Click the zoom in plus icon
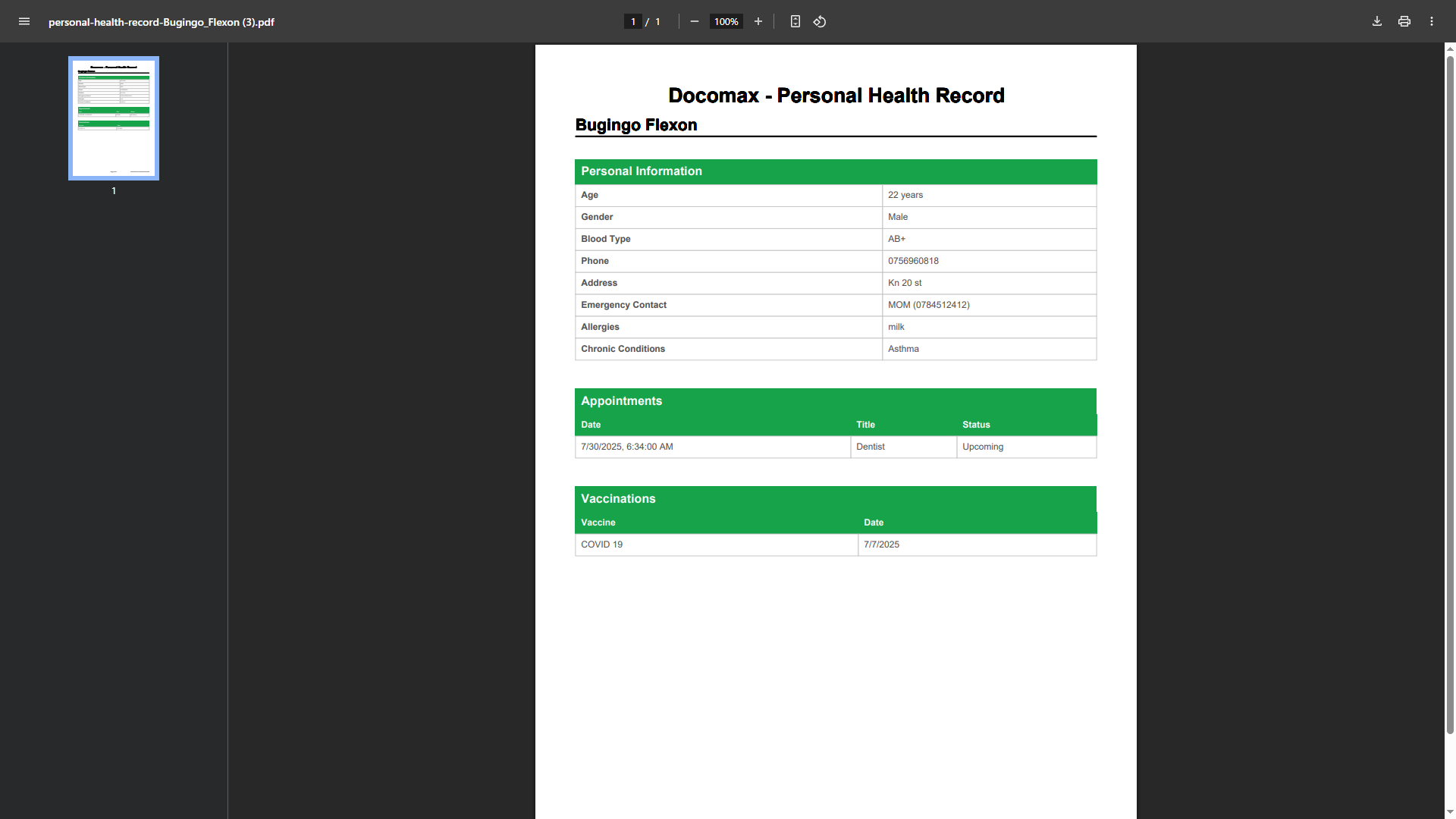Viewport: 1456px width, 819px height. [x=758, y=21]
